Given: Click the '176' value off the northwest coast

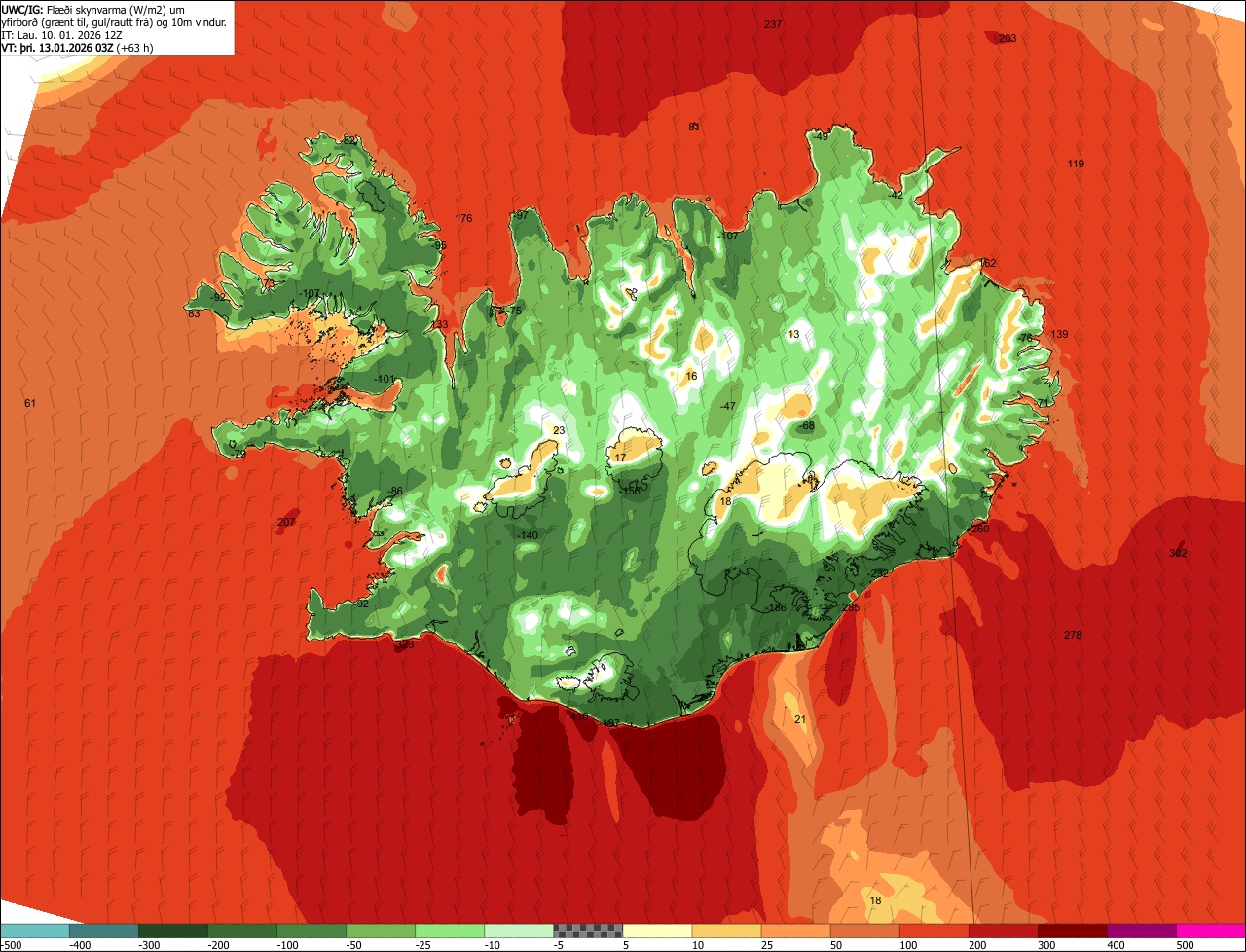Looking at the screenshot, I should [463, 218].
